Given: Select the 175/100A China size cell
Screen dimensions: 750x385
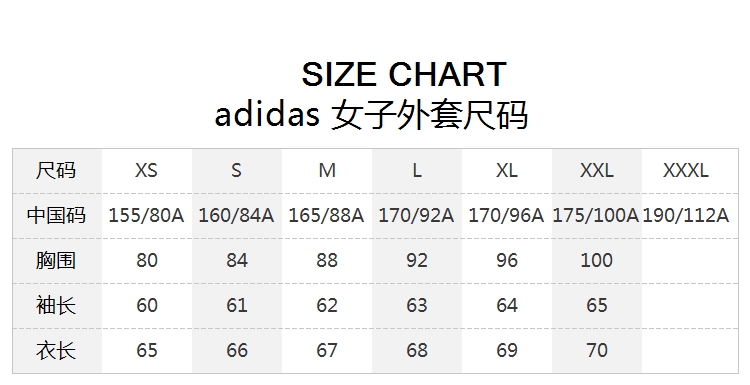Looking at the screenshot, I should (596, 215).
